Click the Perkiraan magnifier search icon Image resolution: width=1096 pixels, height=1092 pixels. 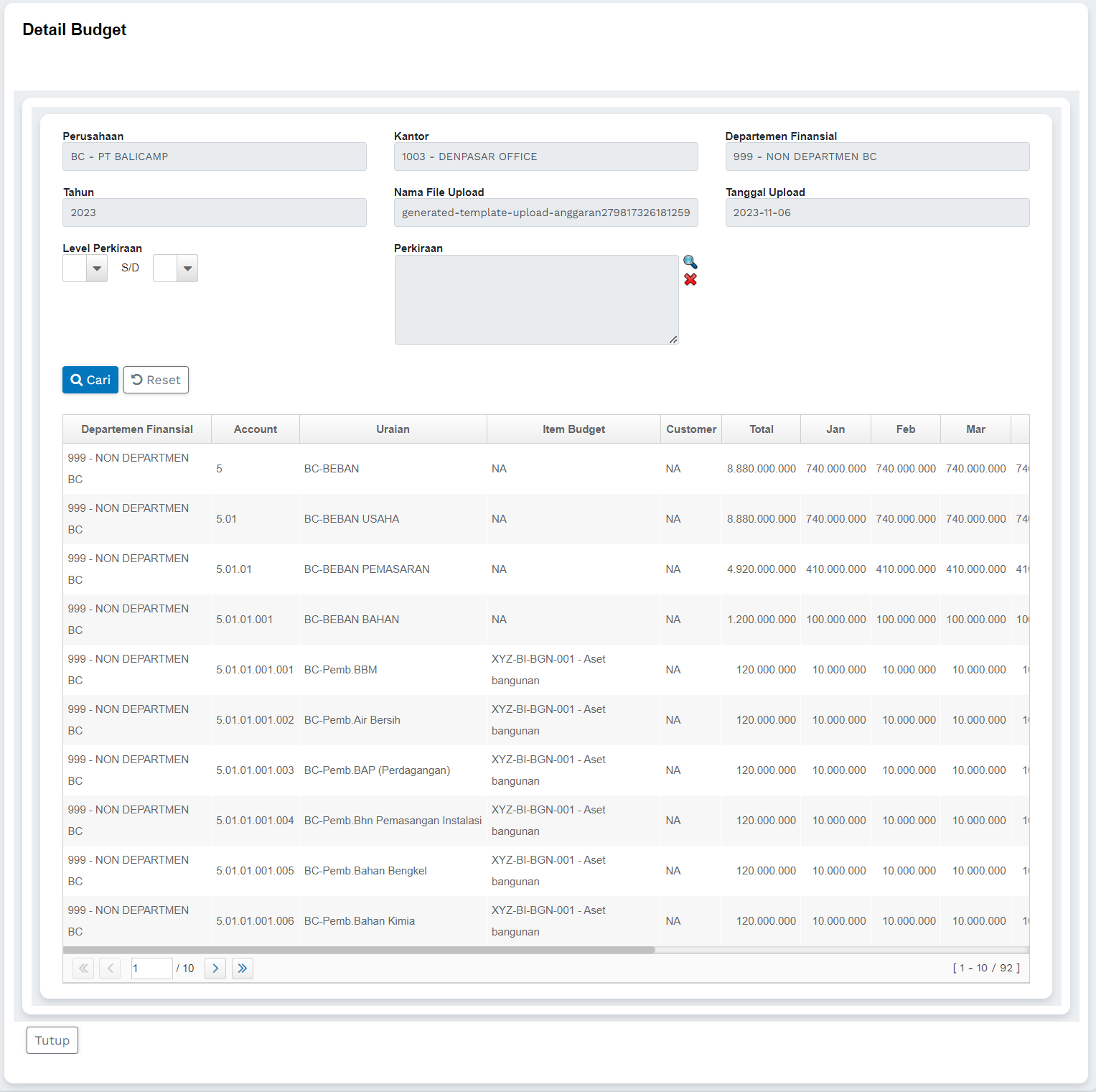[x=690, y=262]
